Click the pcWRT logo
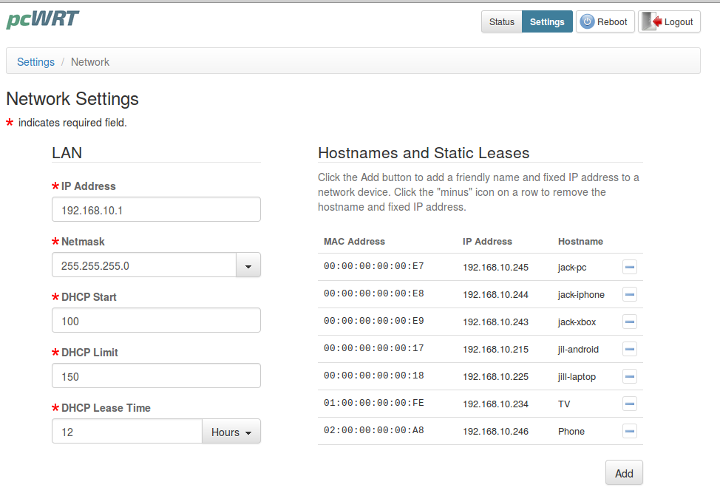Image resolution: width=720 pixels, height=496 pixels. pos(42,19)
